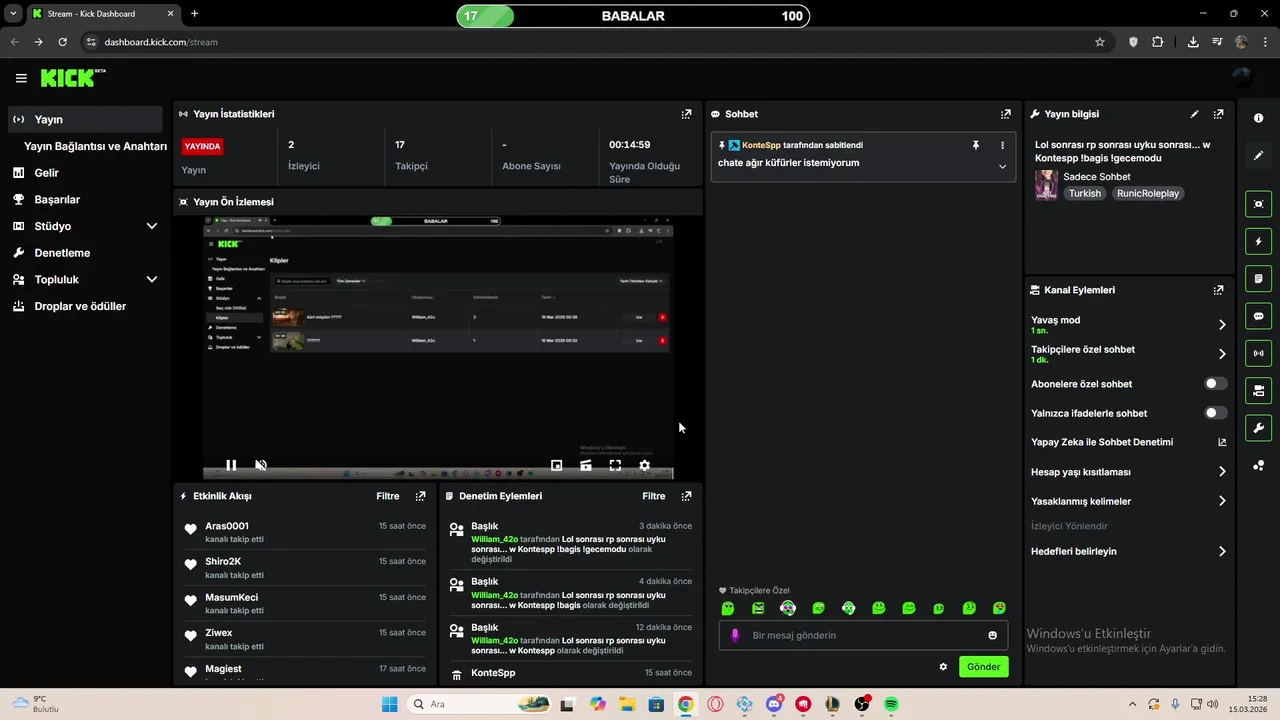Click the purple microphone icon in chat input
The height and width of the screenshot is (720, 1280).
(735, 635)
